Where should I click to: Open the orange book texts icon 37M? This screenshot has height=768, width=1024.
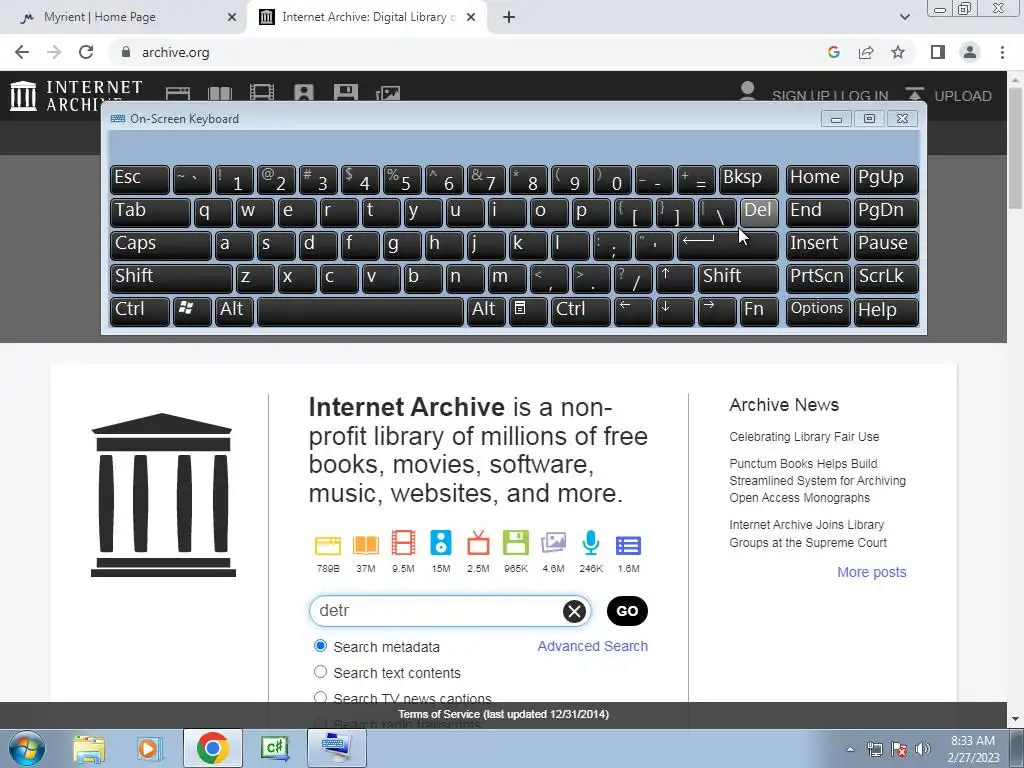coord(366,545)
